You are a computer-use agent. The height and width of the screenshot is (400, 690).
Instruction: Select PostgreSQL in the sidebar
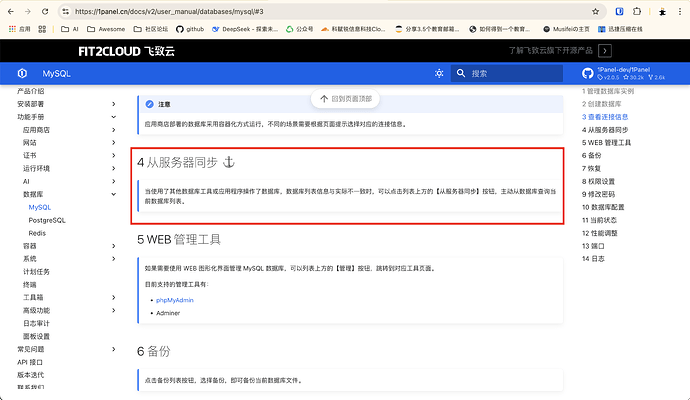47,220
